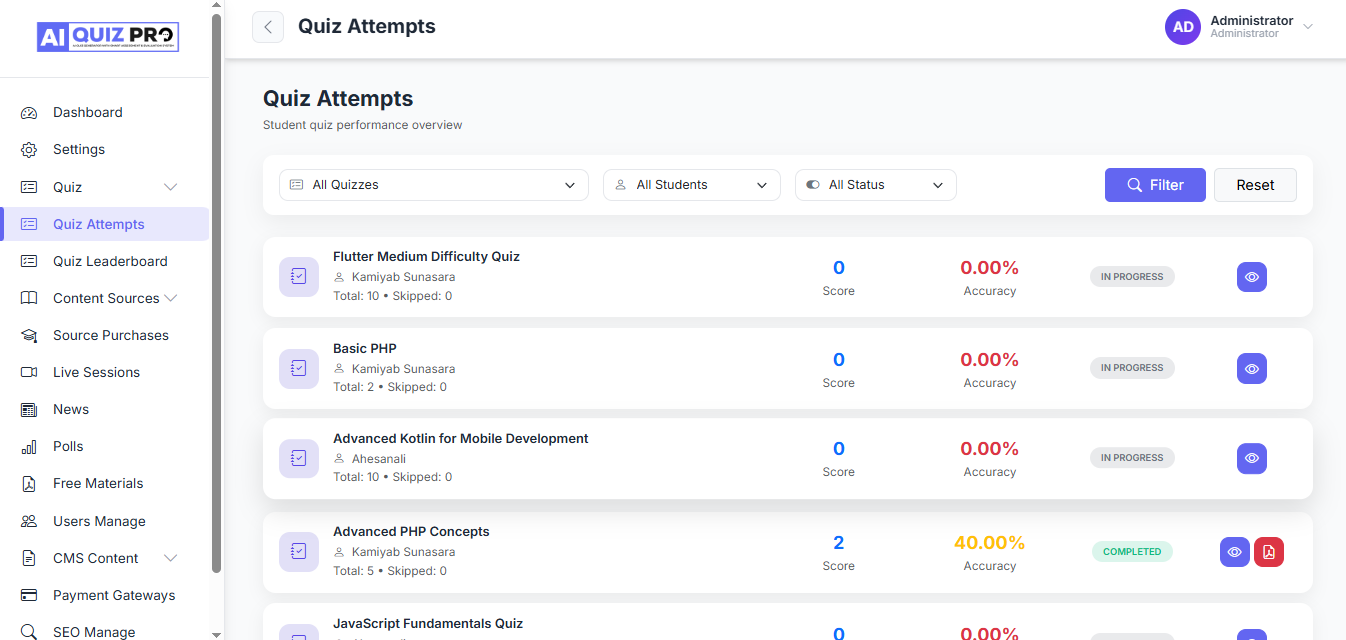This screenshot has height=640, width=1346.
Task: Click the 40.00% accuracy value
Action: pos(989,543)
